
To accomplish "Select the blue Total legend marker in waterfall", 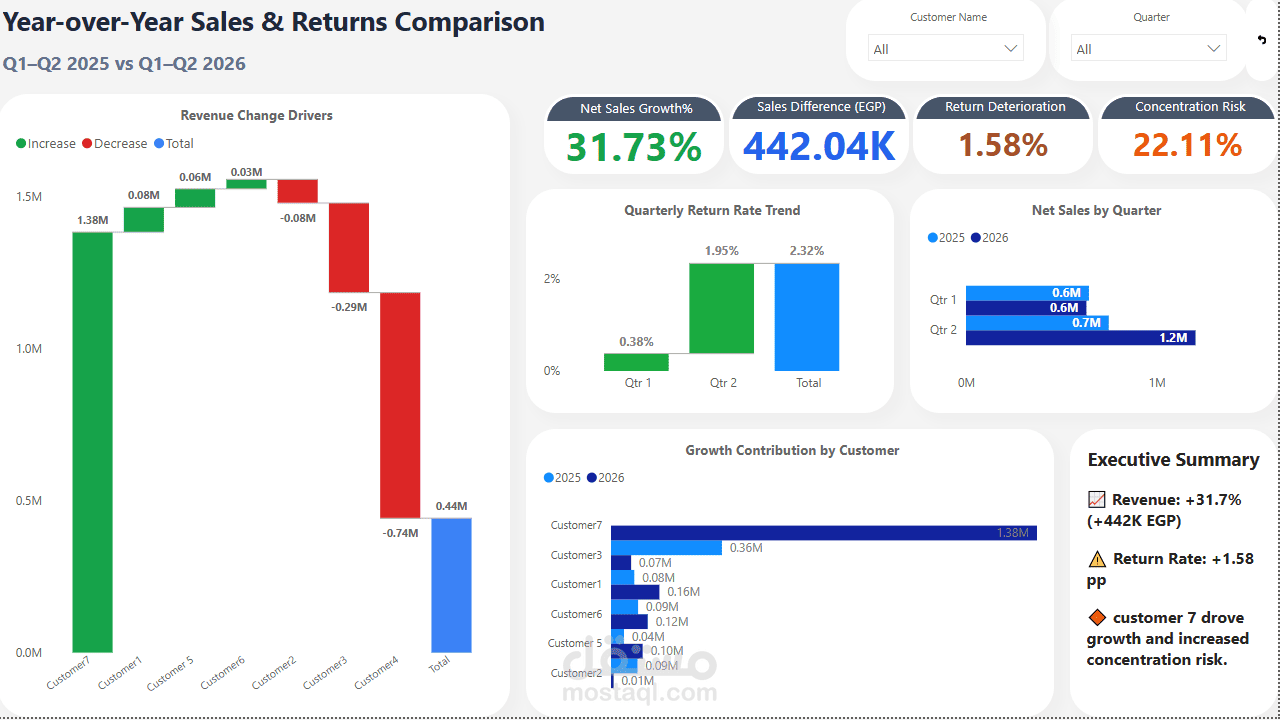I will pos(159,144).
